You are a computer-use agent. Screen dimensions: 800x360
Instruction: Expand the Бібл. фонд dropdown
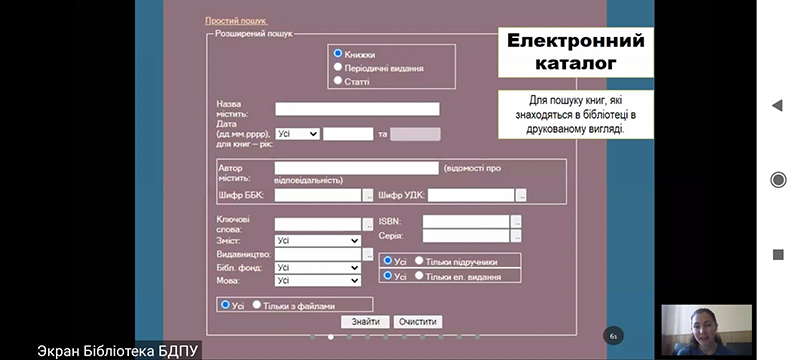tap(318, 268)
